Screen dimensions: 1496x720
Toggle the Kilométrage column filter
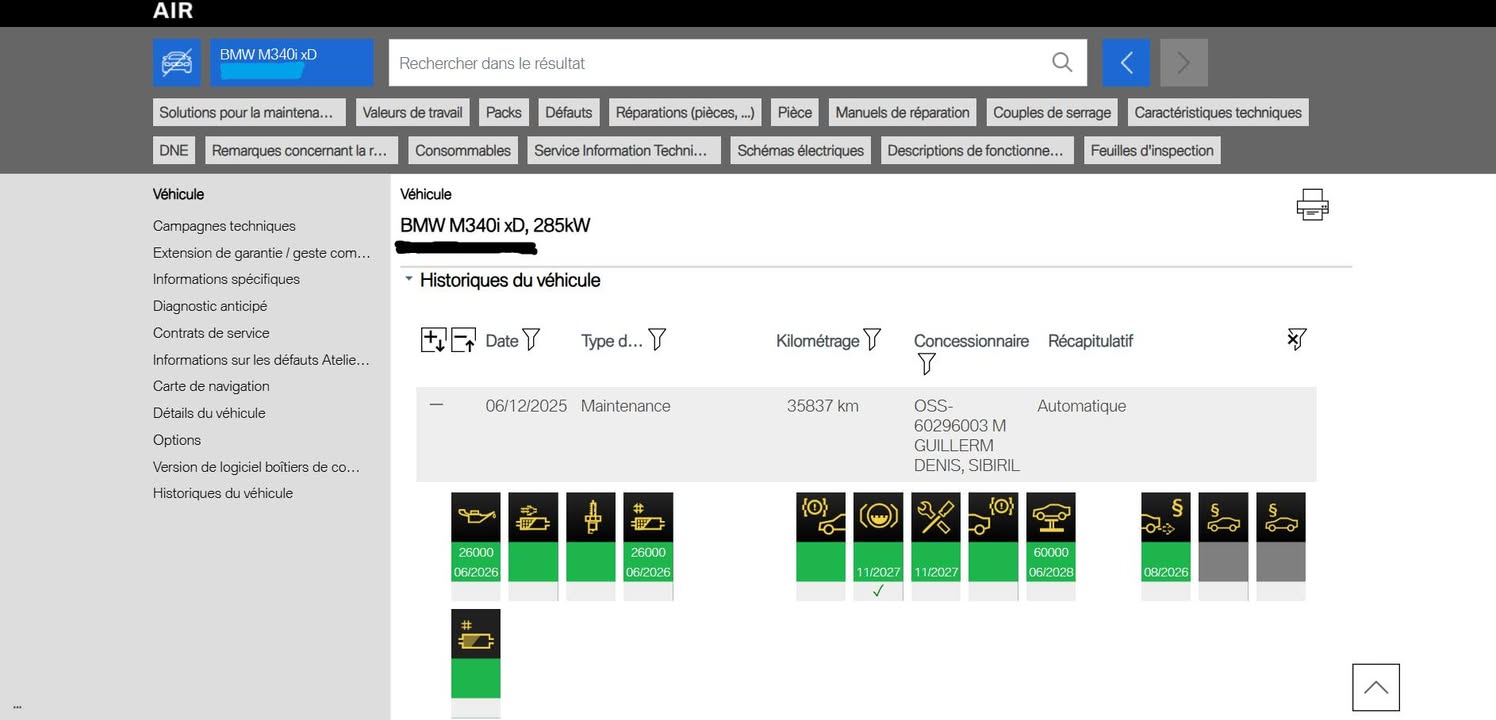click(872, 340)
